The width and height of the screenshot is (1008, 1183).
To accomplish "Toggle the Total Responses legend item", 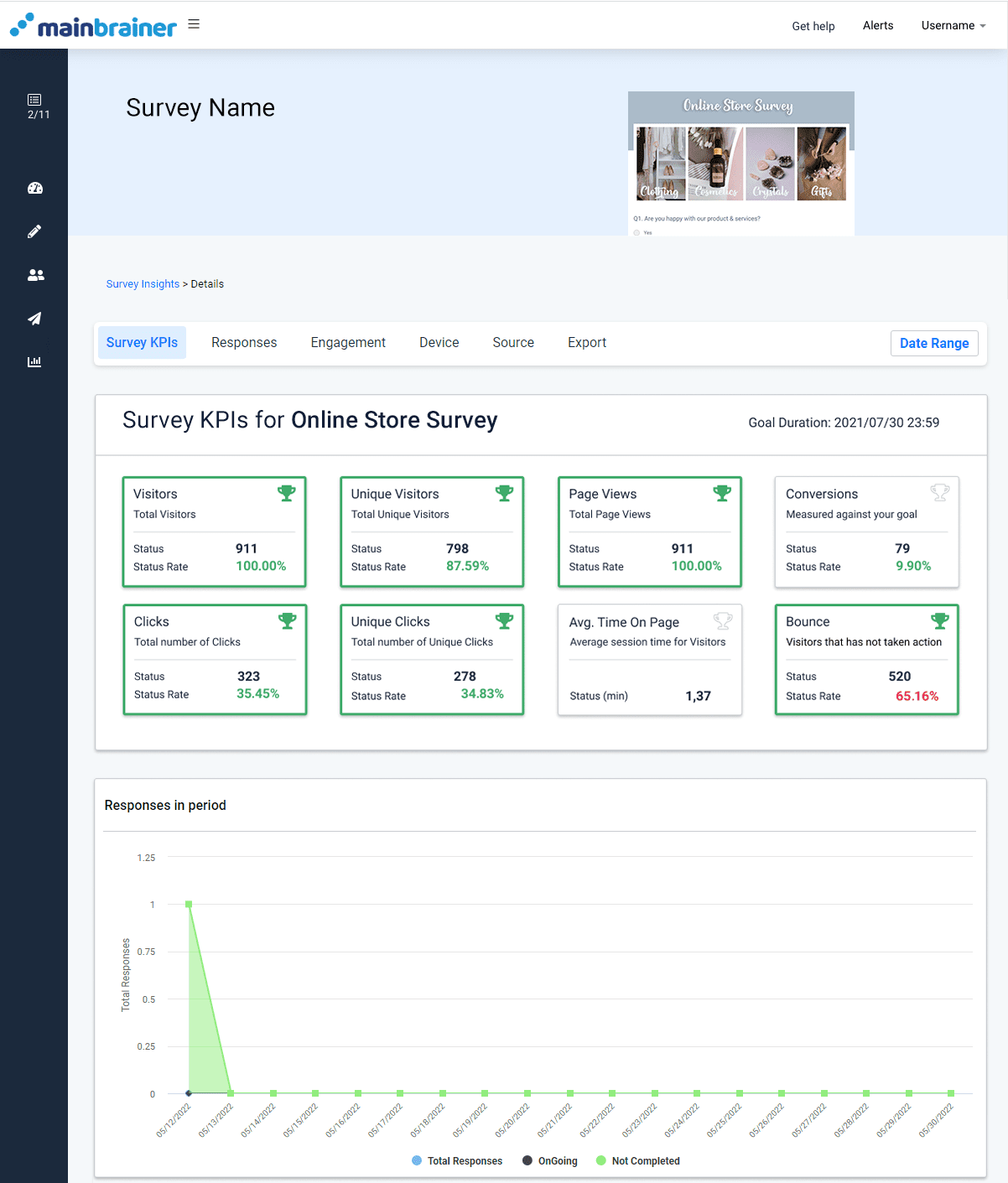I will 457,1160.
